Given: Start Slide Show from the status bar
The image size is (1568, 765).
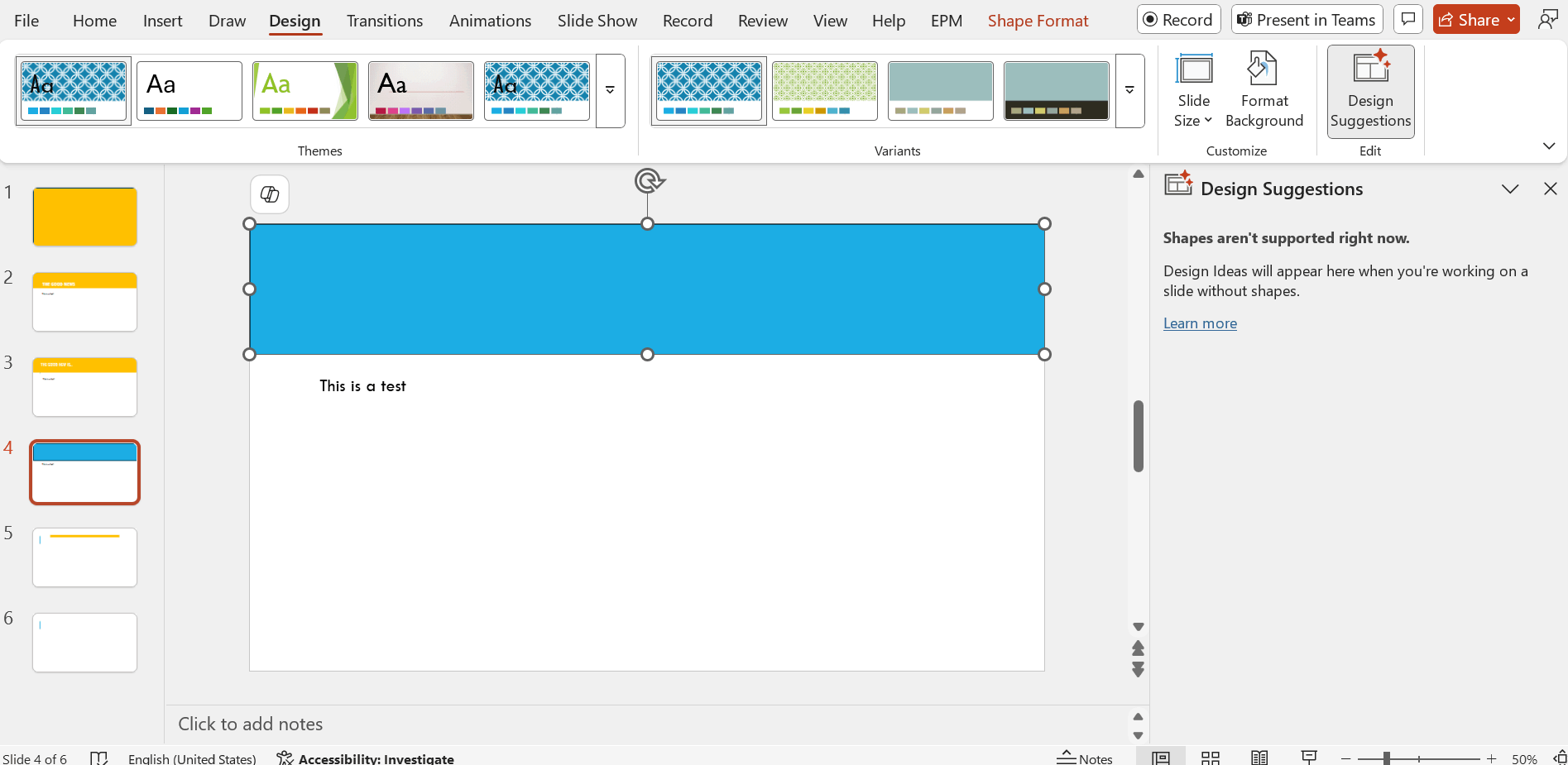Looking at the screenshot, I should [1309, 757].
